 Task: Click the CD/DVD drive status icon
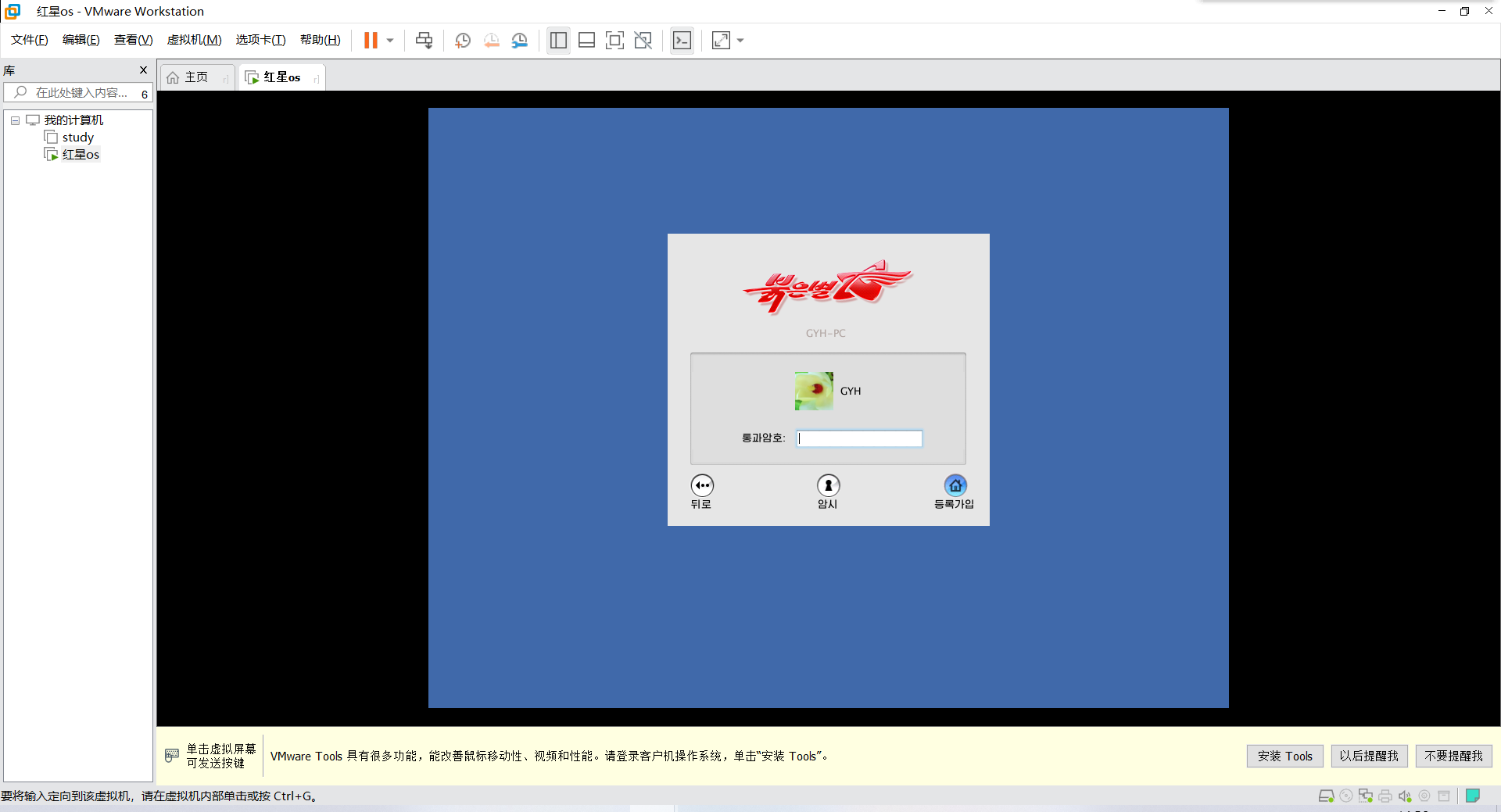(1346, 796)
